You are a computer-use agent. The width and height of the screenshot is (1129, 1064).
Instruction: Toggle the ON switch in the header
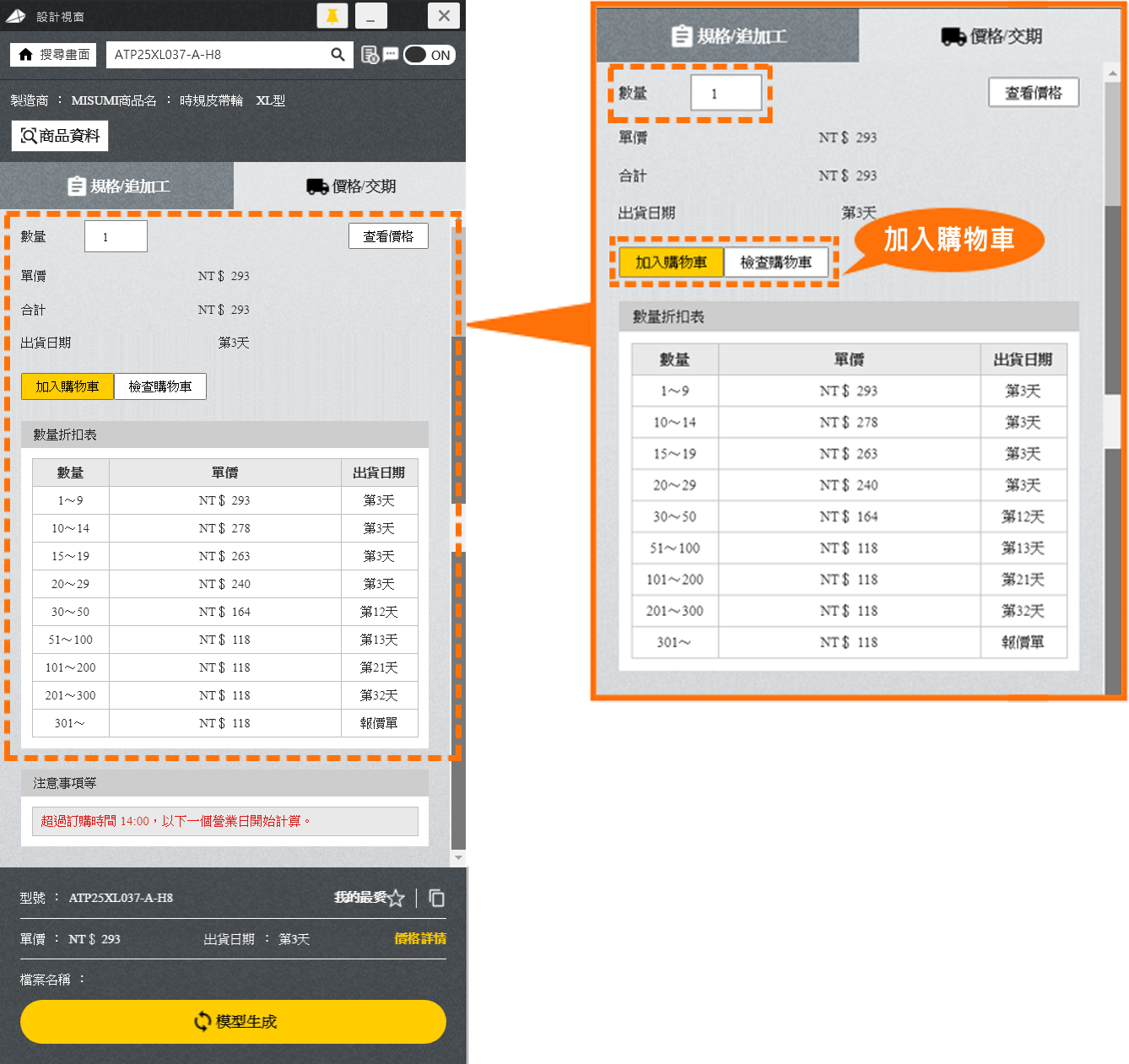coord(429,55)
